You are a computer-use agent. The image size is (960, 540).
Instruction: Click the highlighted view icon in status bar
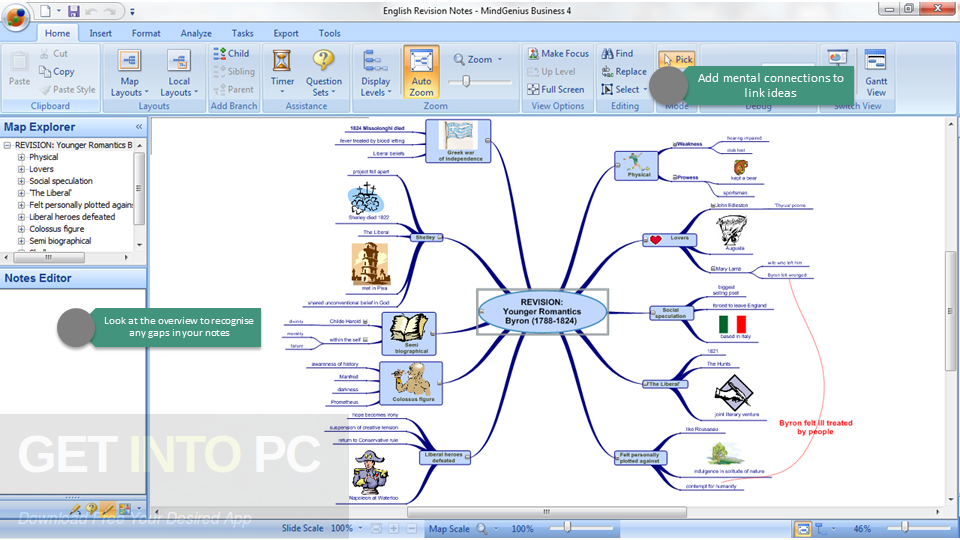(x=803, y=528)
